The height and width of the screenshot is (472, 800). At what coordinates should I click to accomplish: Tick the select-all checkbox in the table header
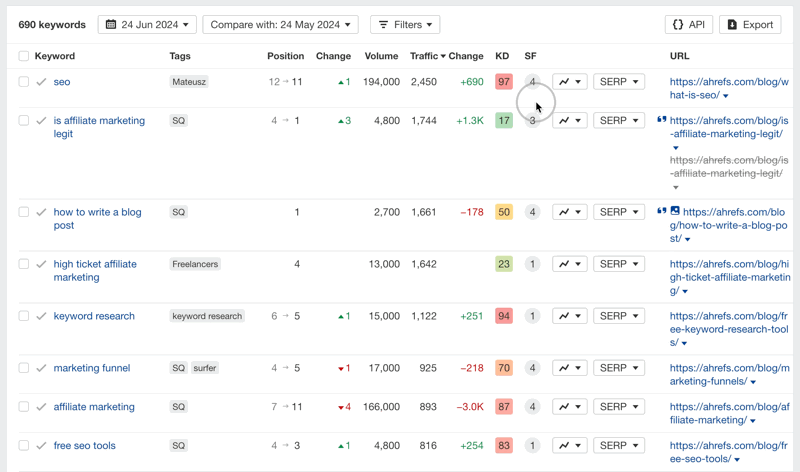(x=23, y=56)
